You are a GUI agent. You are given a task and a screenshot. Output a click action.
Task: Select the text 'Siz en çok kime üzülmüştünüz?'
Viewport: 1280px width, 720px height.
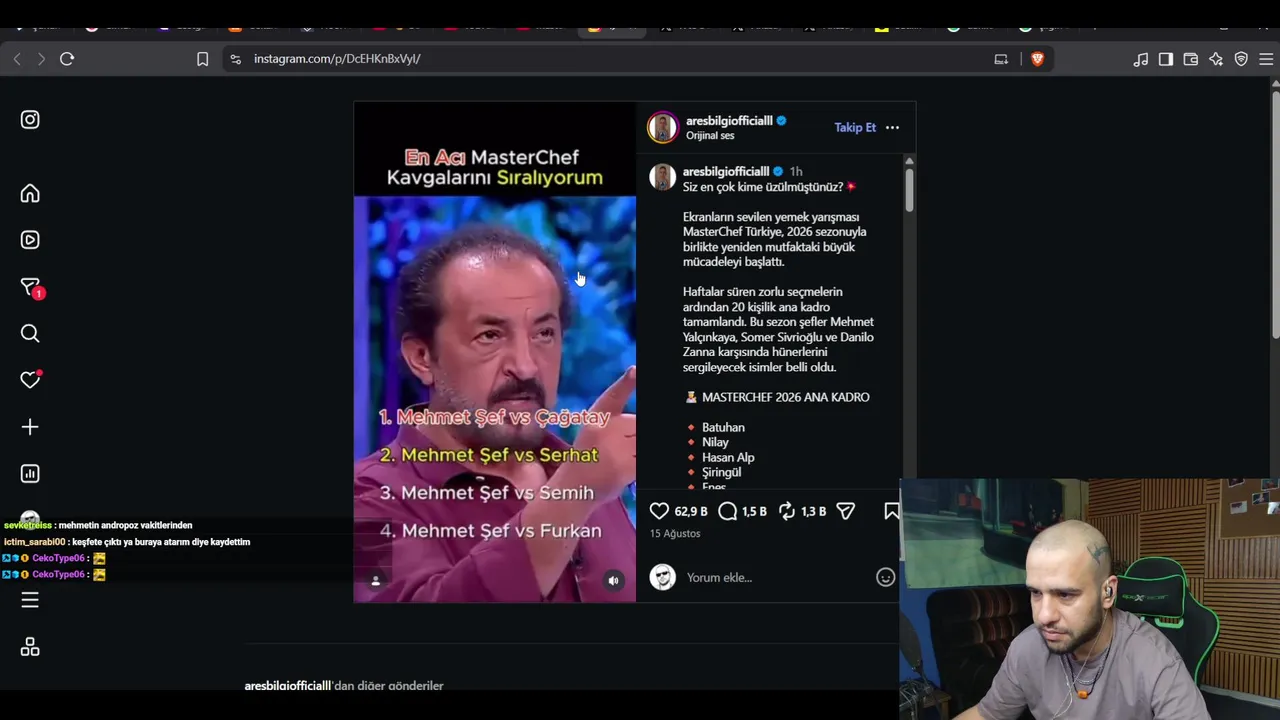point(763,187)
